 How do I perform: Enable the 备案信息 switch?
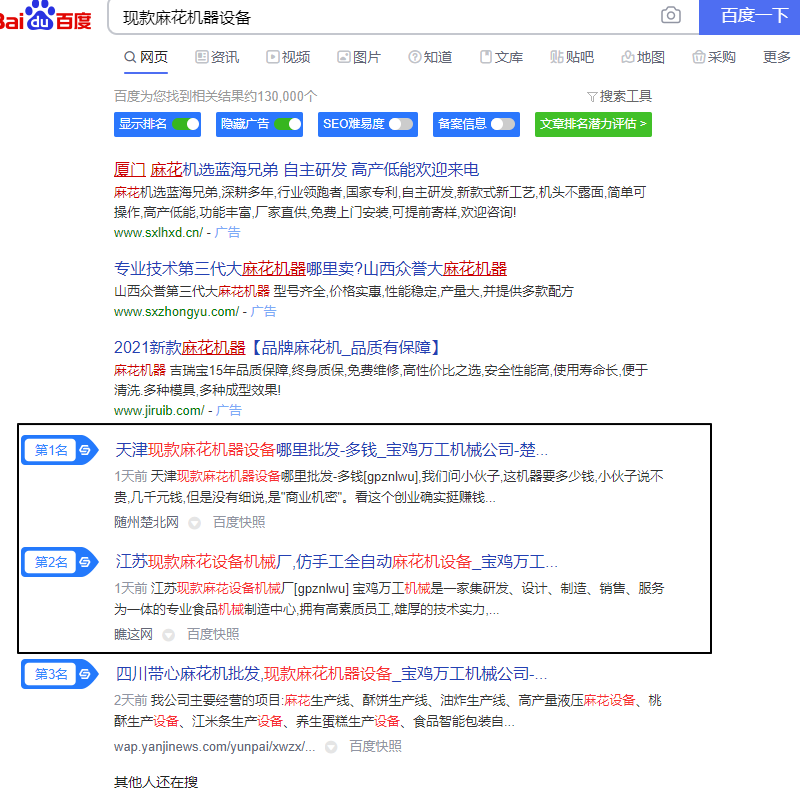[503, 124]
